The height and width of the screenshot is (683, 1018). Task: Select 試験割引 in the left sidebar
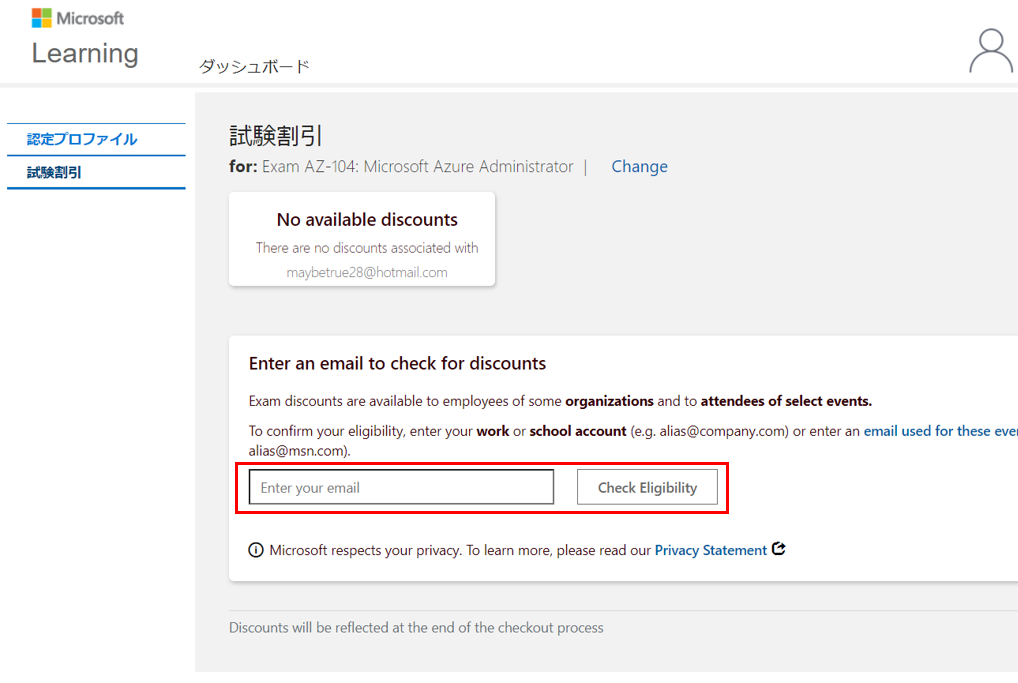click(55, 172)
